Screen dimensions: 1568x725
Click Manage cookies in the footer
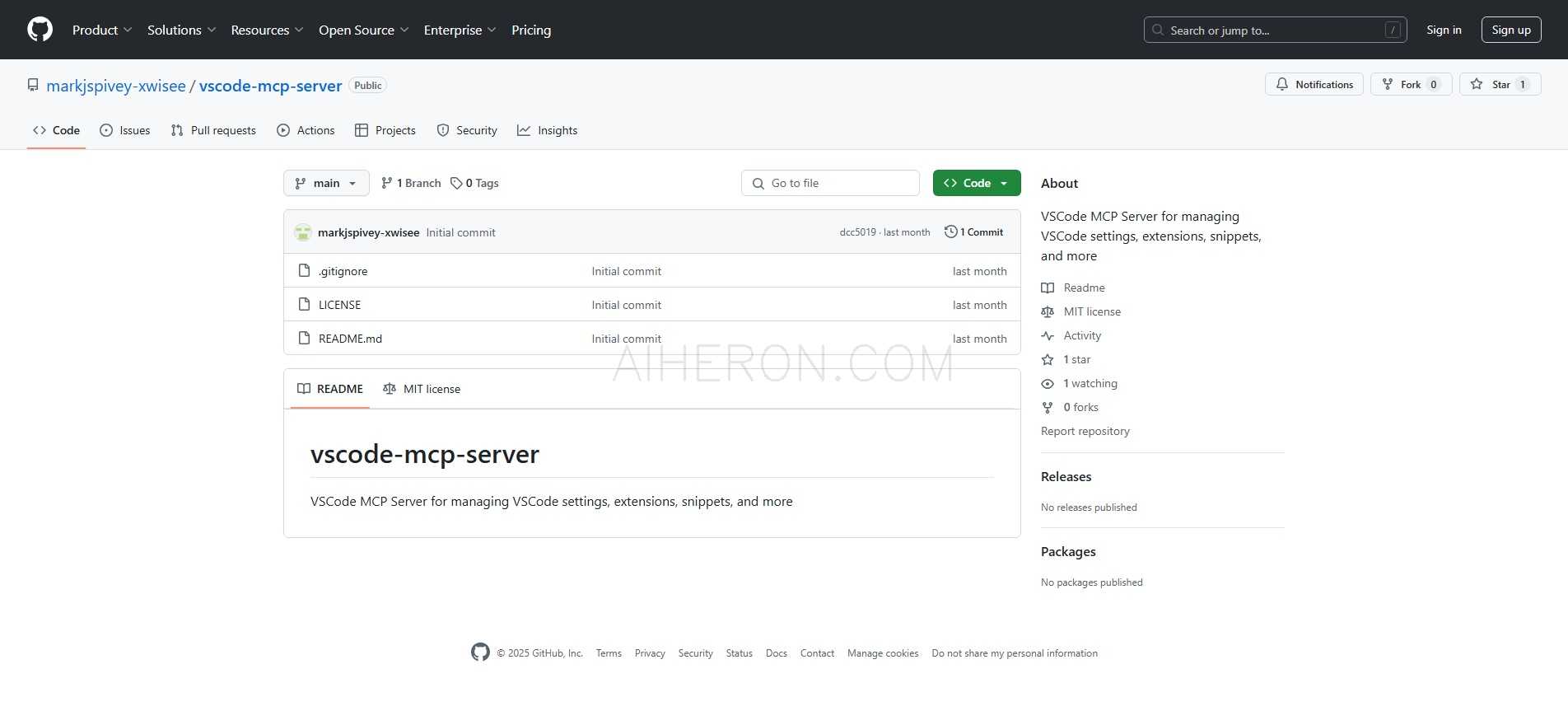click(883, 653)
